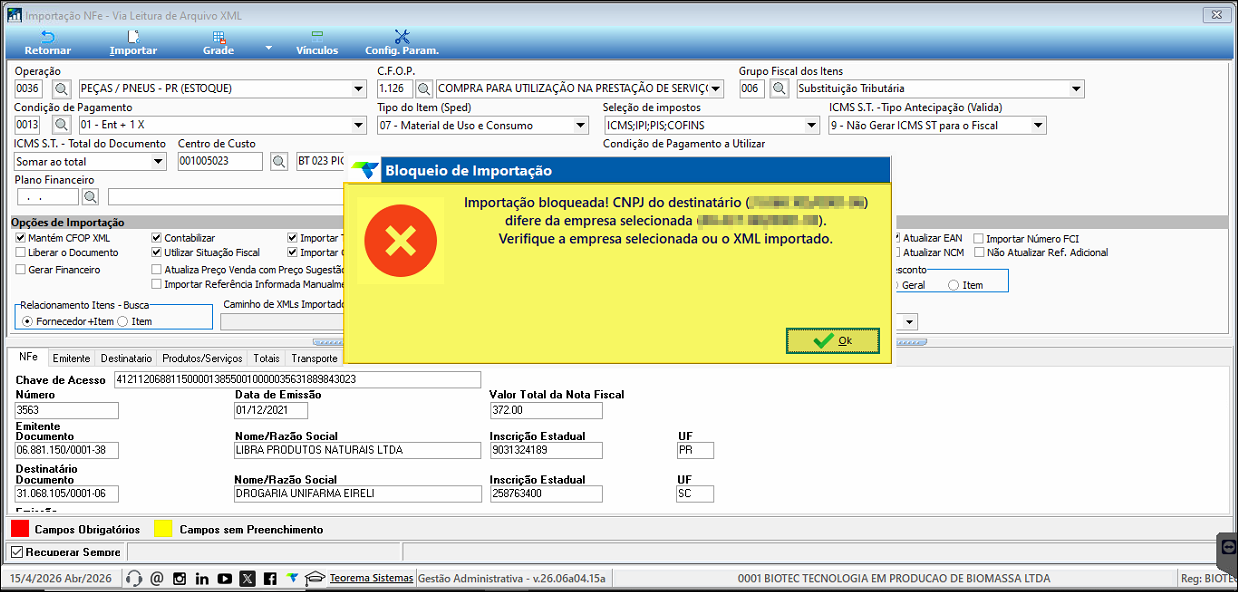The width and height of the screenshot is (1238, 592).
Task: Open Condição de Pagamento 01 - Ent + 1 X dropdown
Action: [x=359, y=125]
